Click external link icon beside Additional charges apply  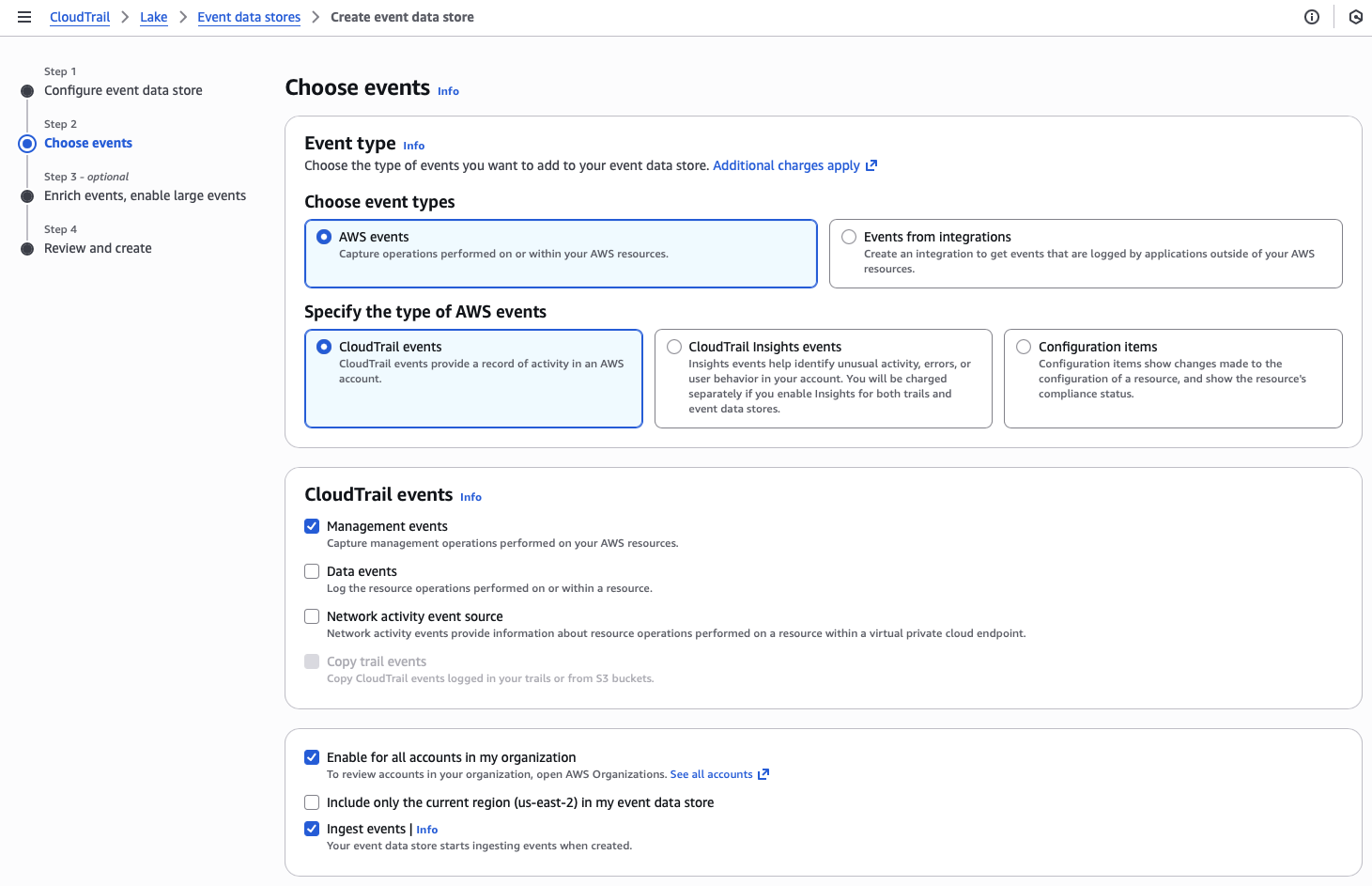[x=871, y=165]
